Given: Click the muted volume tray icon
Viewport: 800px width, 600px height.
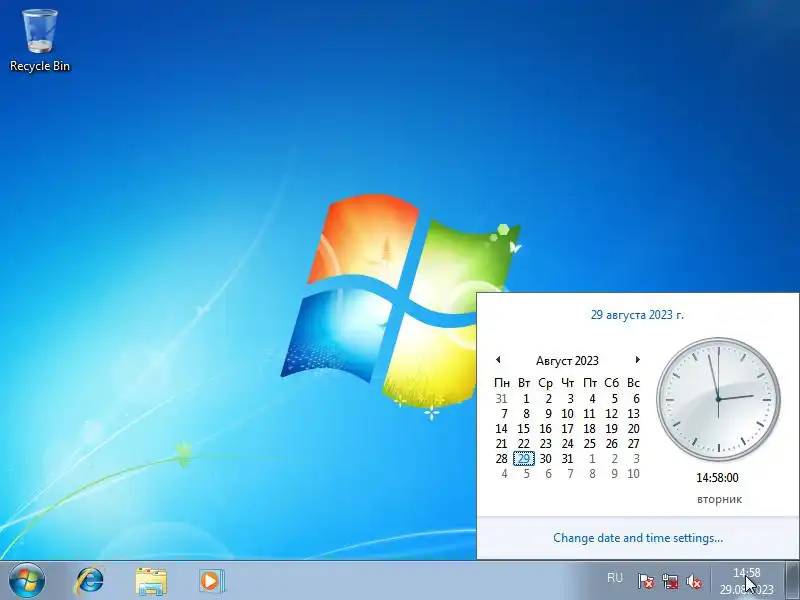Looking at the screenshot, I should click(694, 581).
